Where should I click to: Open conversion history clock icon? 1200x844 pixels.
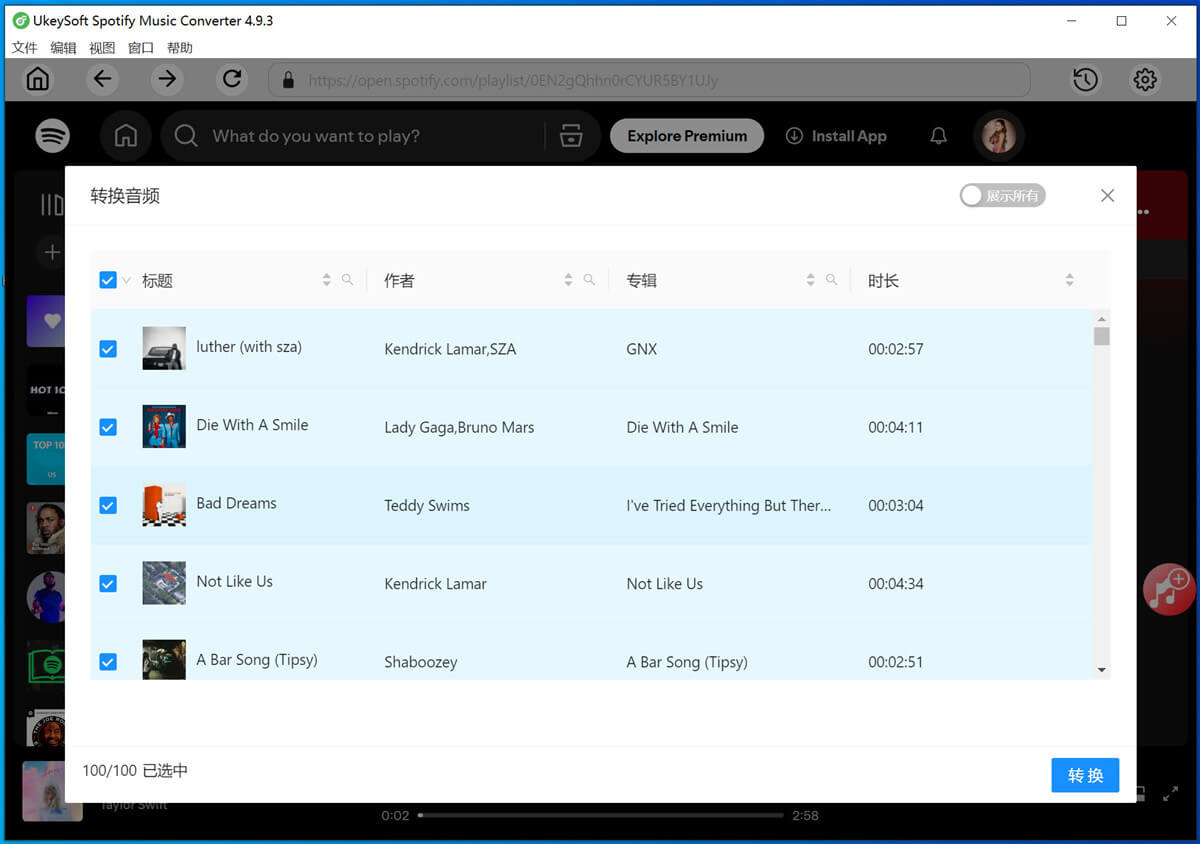tap(1086, 80)
